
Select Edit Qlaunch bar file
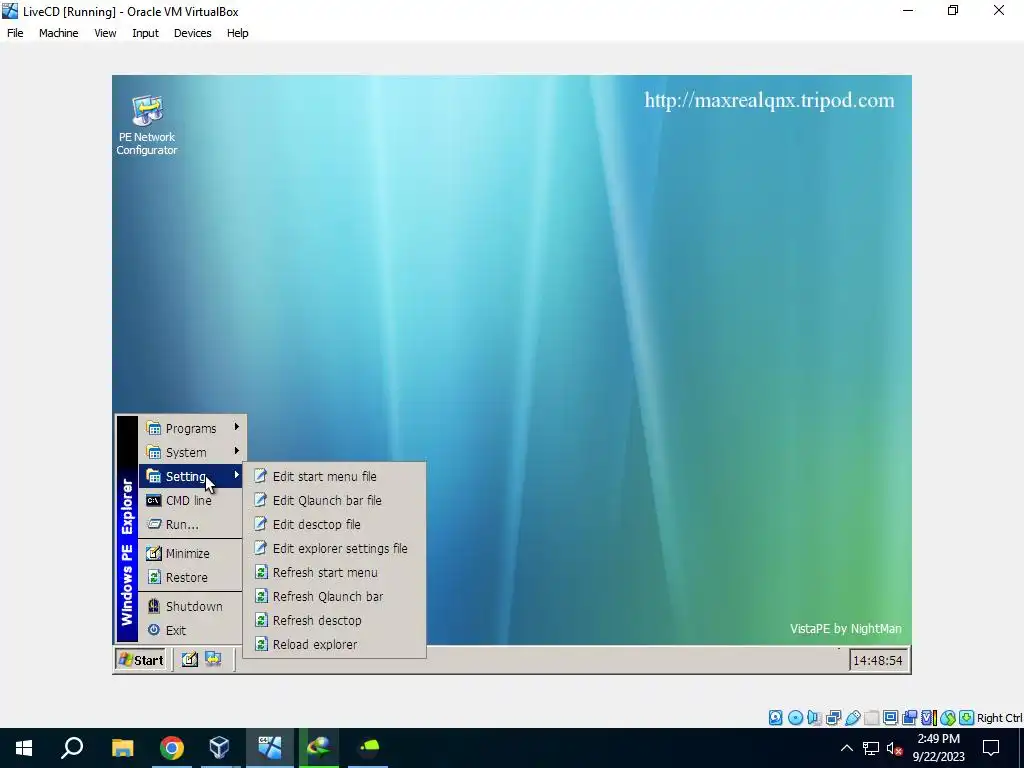coord(334,501)
